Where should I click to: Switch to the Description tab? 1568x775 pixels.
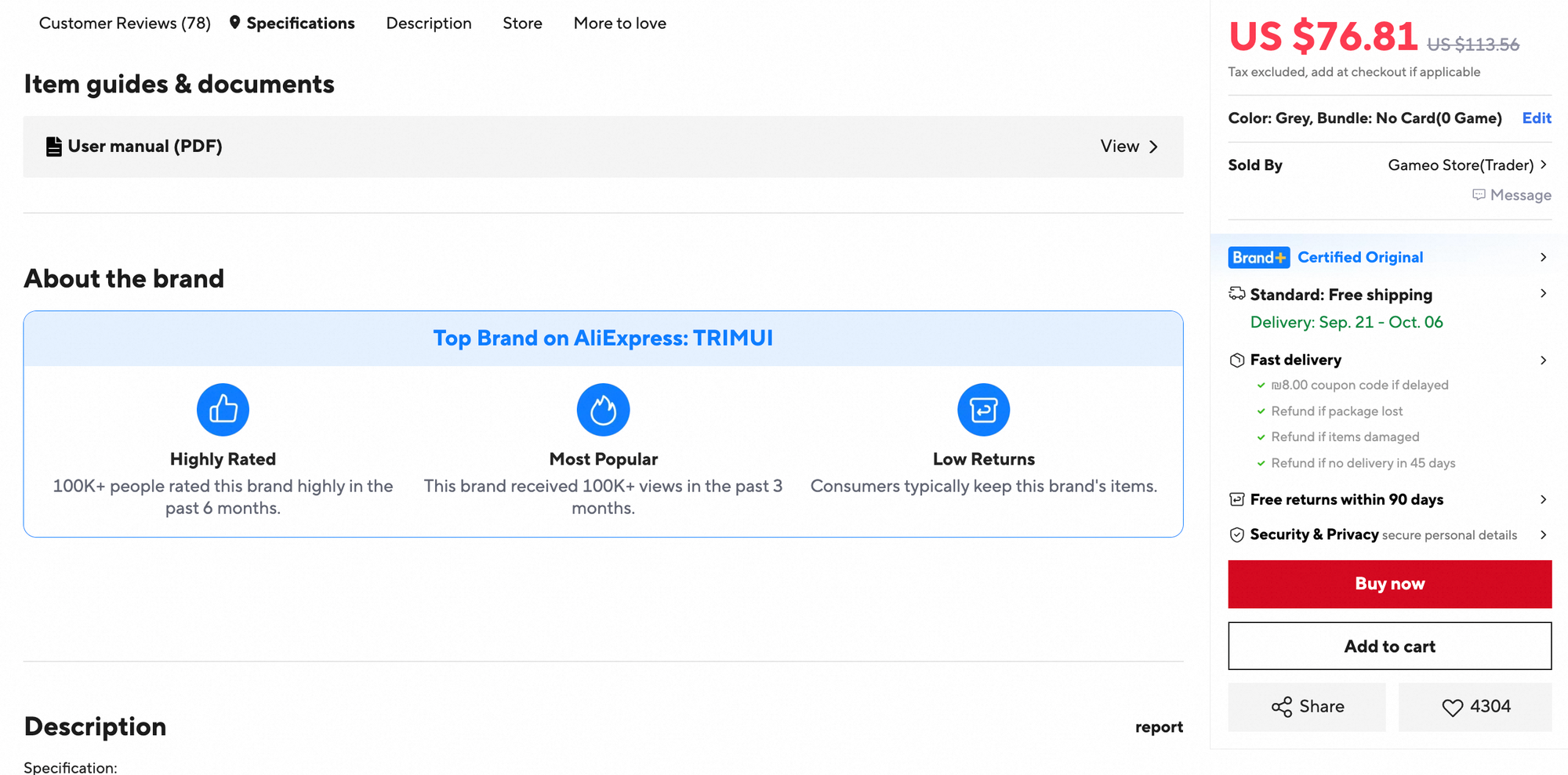(429, 24)
